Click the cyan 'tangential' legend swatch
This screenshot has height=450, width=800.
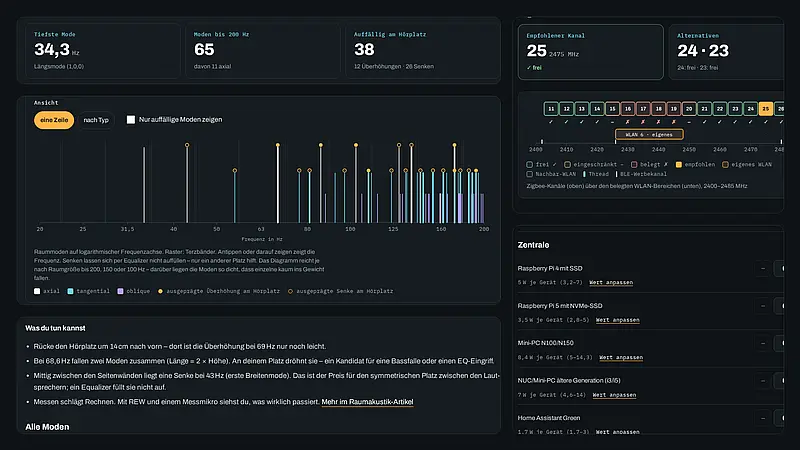click(70, 291)
